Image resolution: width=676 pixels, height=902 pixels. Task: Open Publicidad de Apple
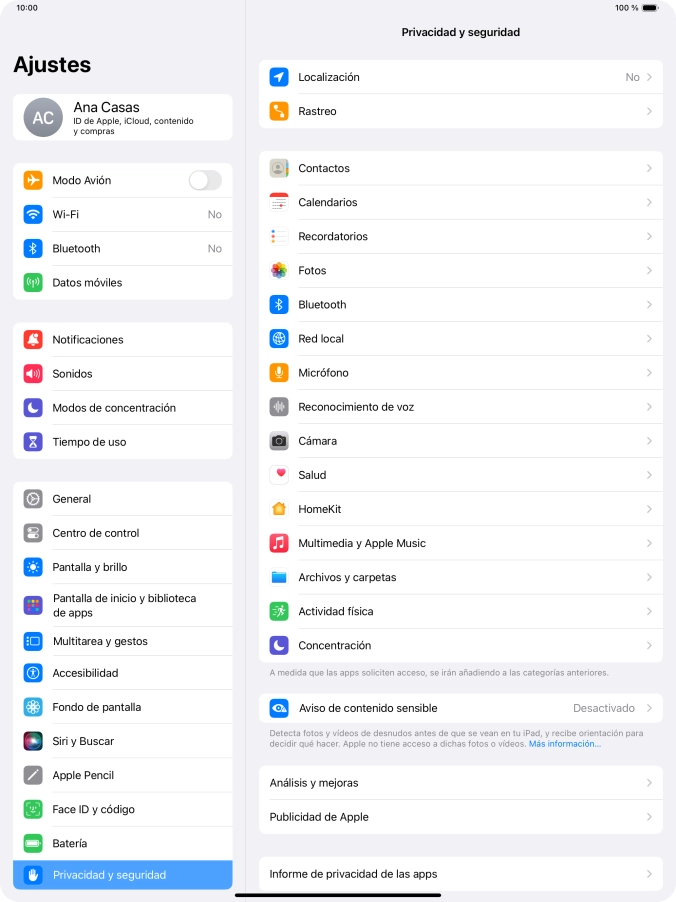click(461, 817)
